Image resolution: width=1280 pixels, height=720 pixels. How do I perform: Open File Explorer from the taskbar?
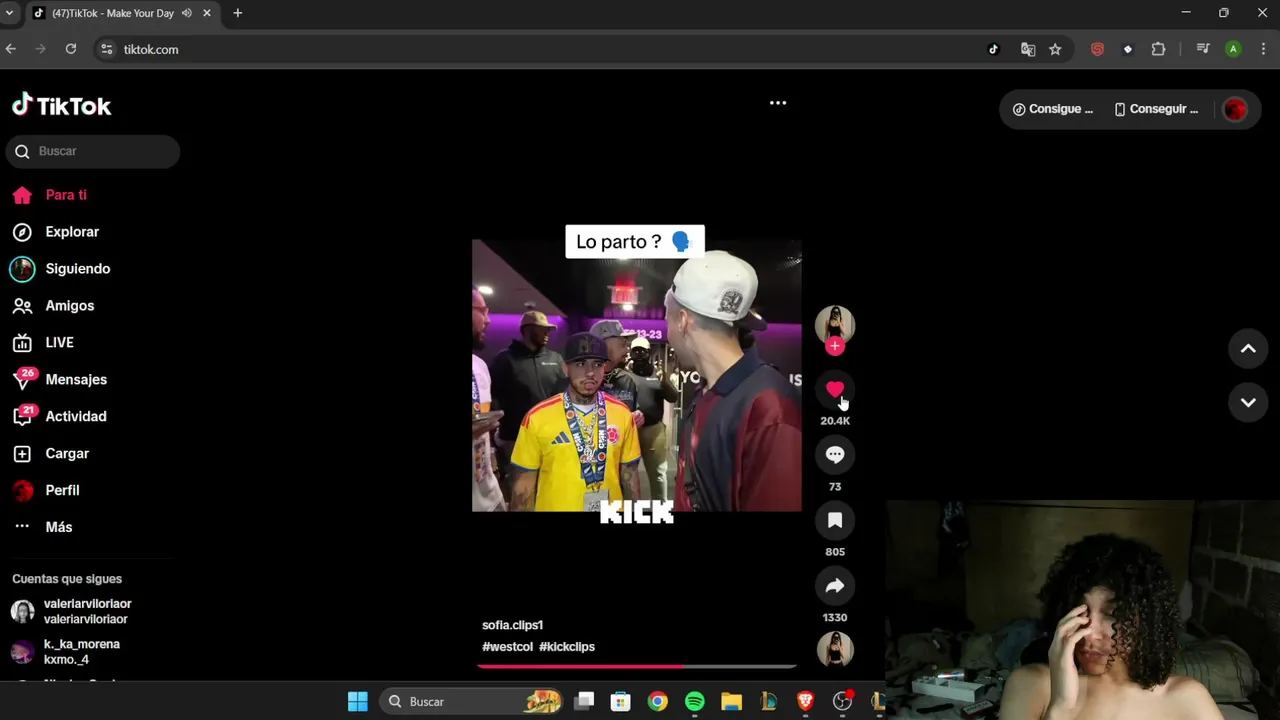pos(731,701)
